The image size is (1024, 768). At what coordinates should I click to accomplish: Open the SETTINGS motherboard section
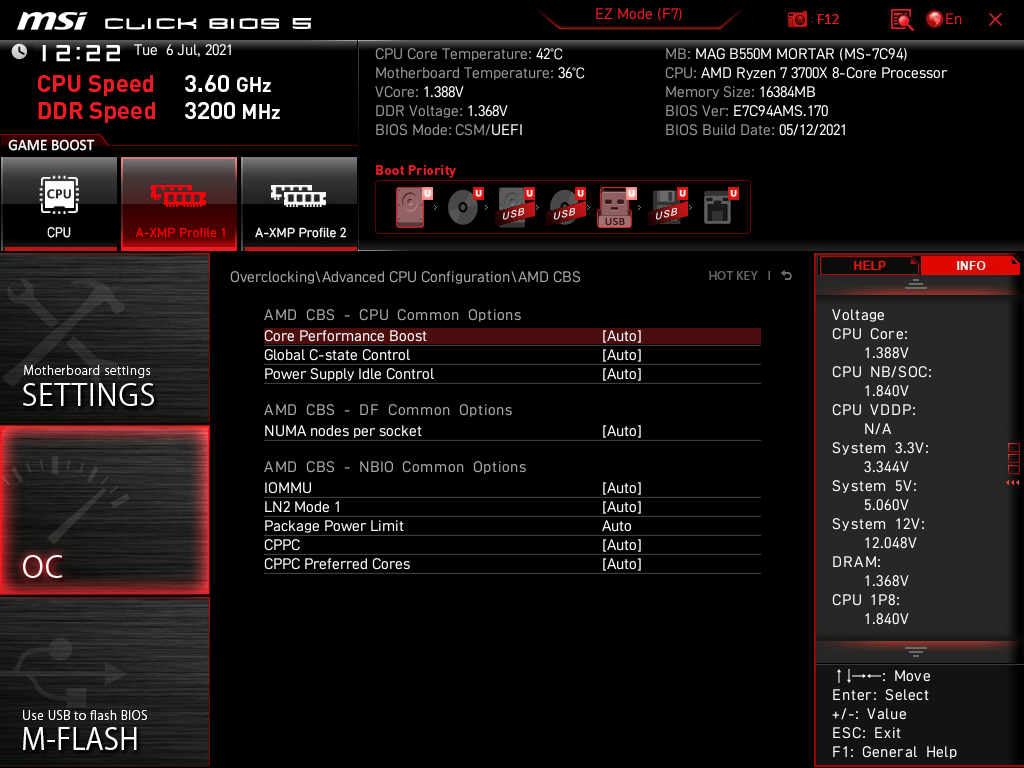point(104,338)
